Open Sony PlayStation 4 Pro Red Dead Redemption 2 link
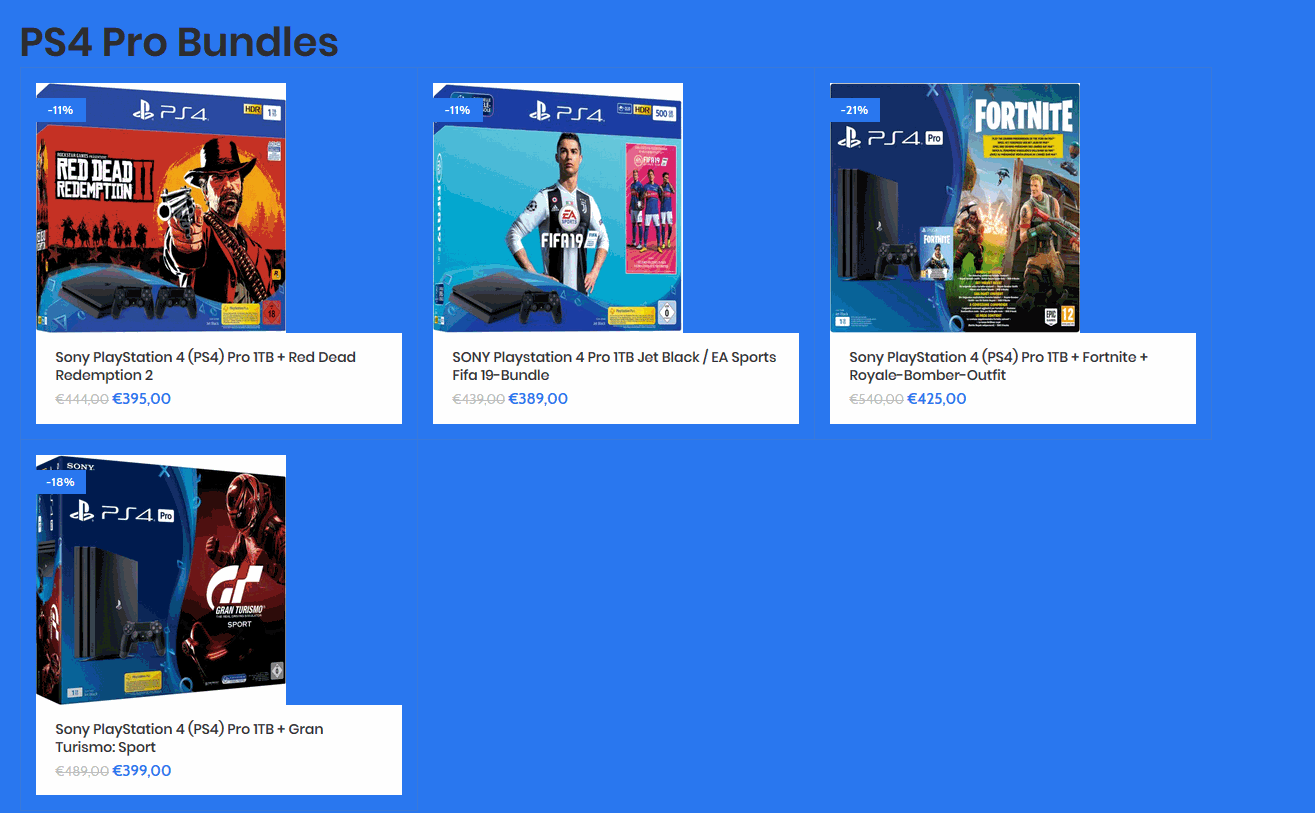 coord(205,366)
